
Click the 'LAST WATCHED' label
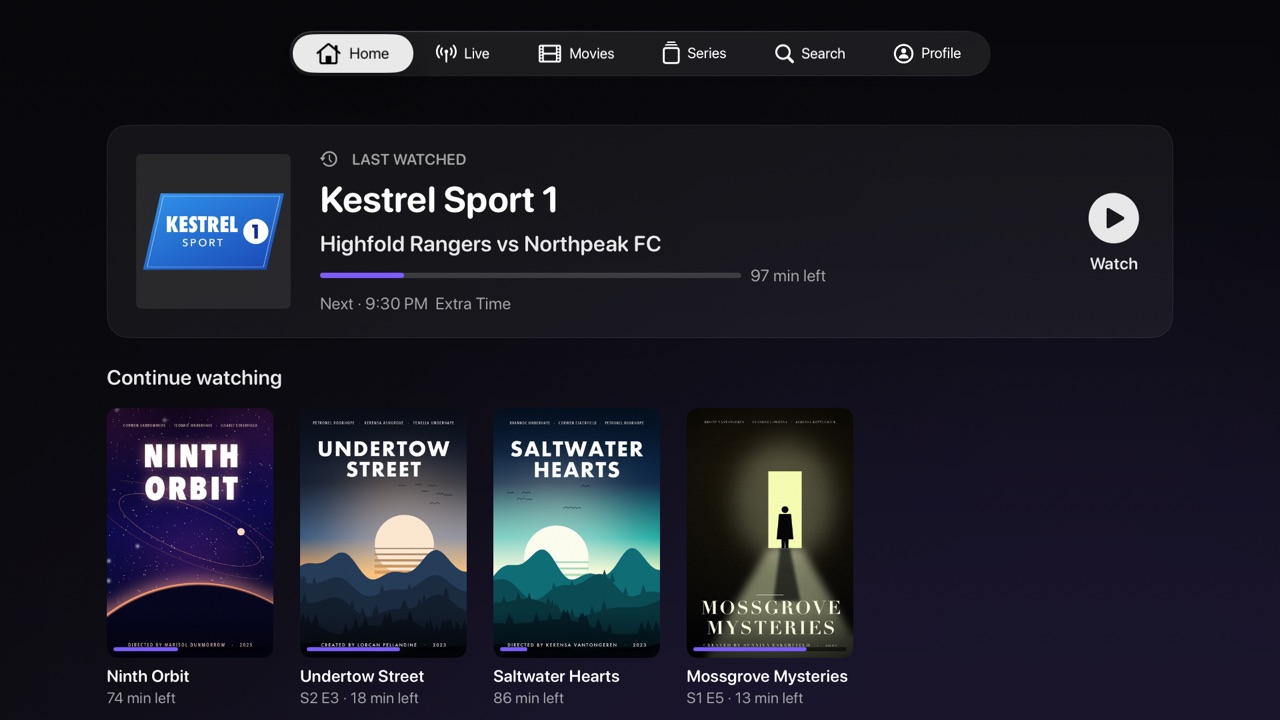coord(409,159)
